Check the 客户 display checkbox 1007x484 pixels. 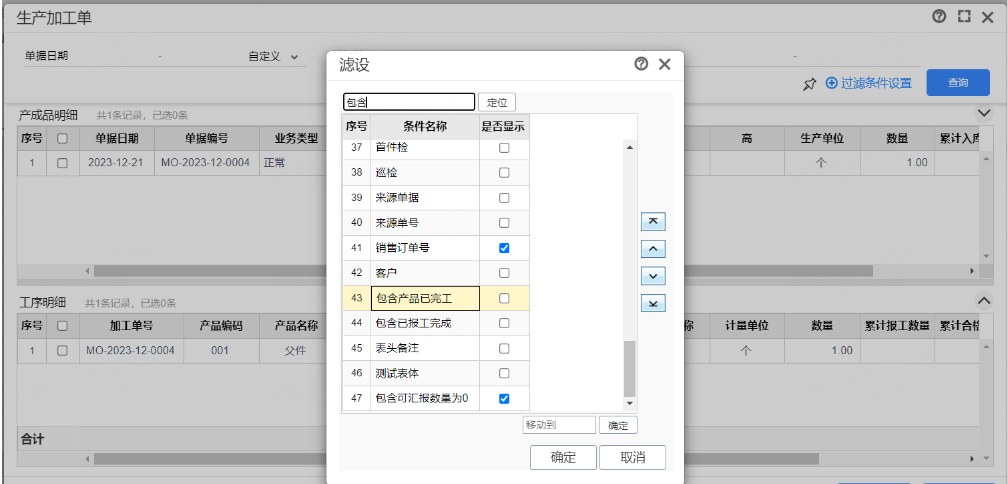click(504, 273)
